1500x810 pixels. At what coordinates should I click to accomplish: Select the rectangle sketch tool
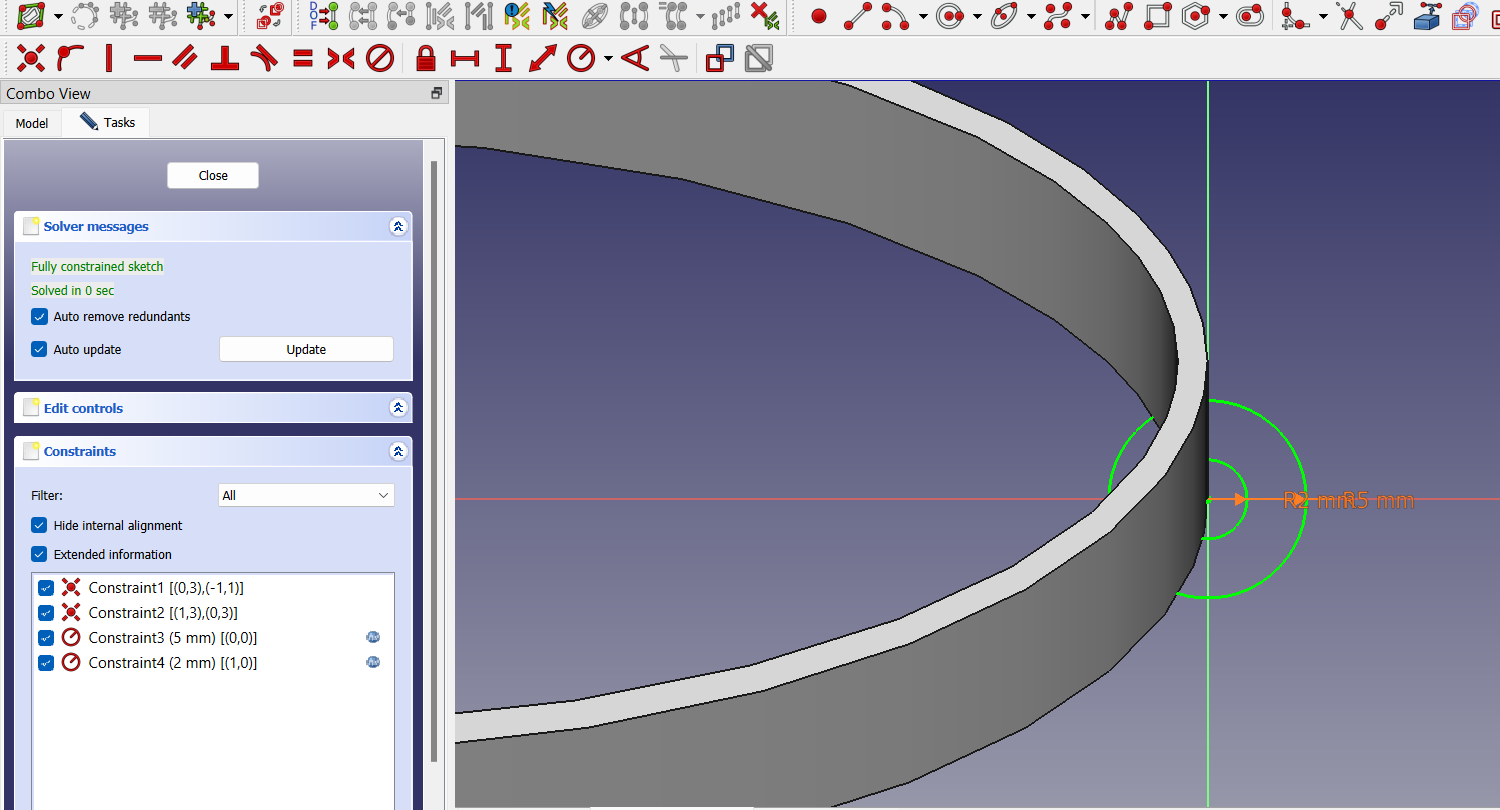[1159, 16]
